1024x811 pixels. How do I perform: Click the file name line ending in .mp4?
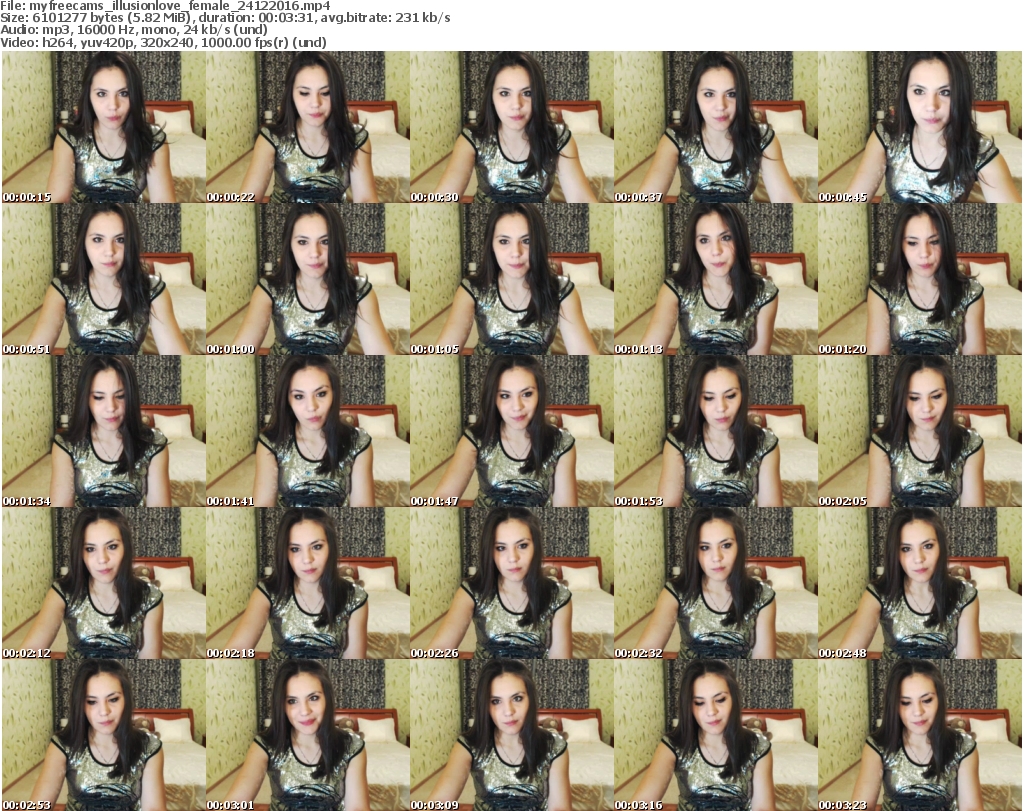[165, 6]
